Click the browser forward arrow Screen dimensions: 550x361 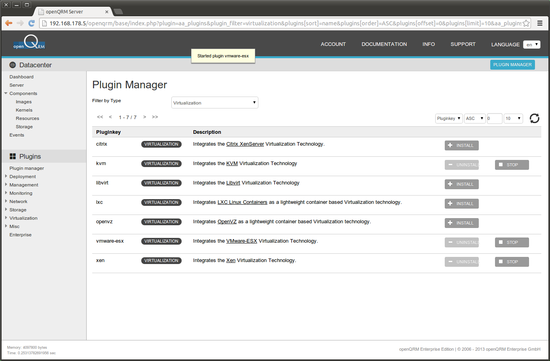pyautogui.click(x=20, y=23)
